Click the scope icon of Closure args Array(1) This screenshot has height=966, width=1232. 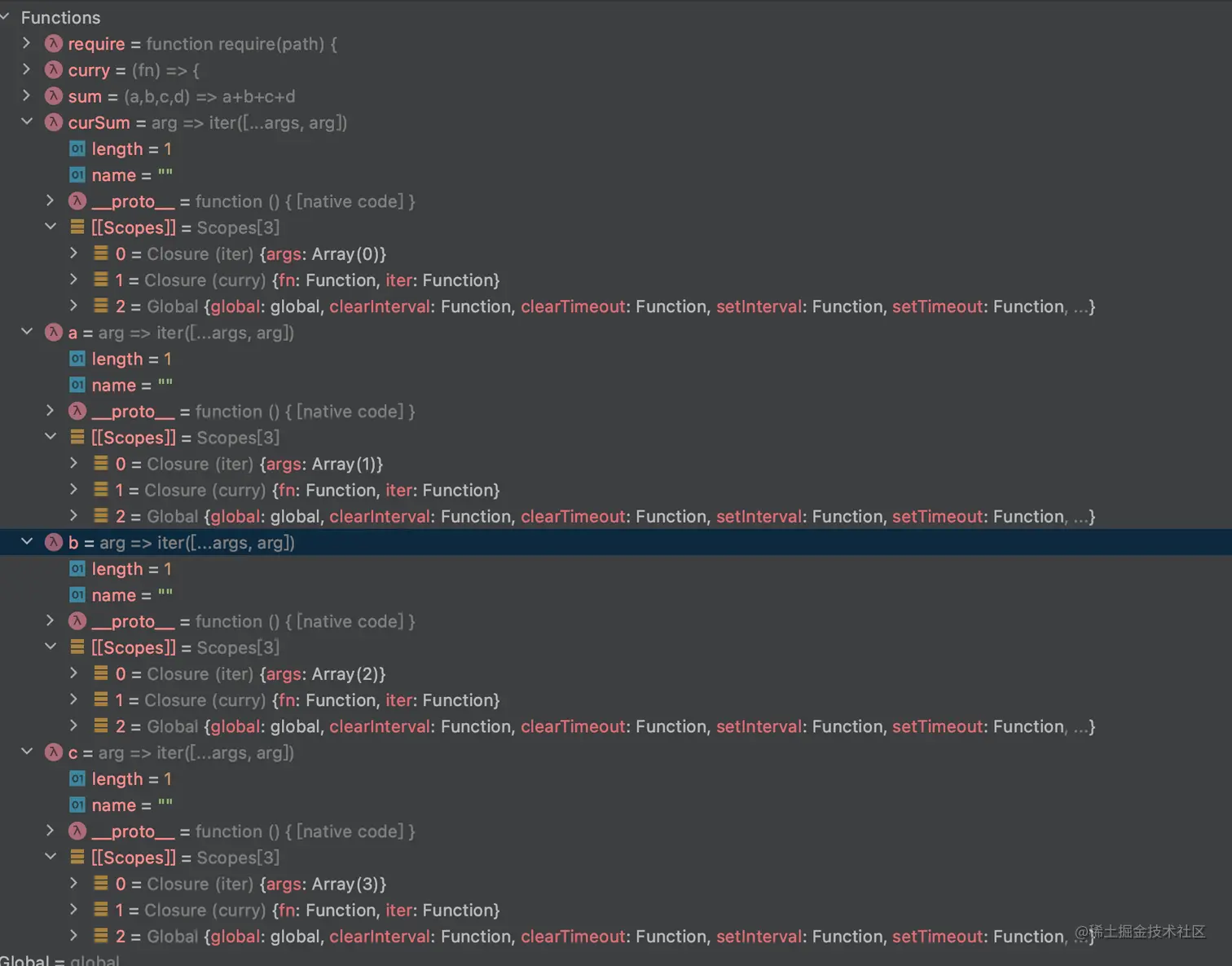click(x=101, y=463)
